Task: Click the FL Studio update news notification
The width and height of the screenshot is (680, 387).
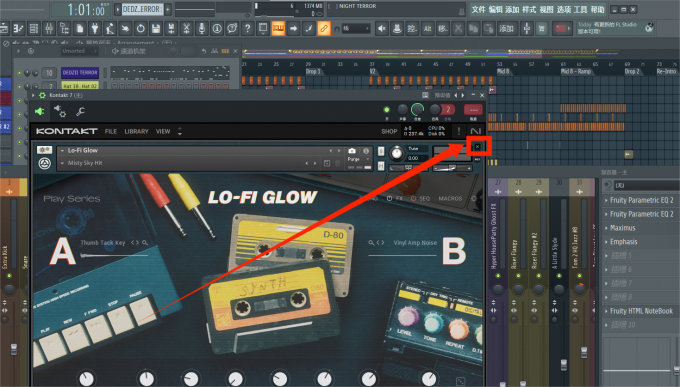Action: [x=615, y=28]
